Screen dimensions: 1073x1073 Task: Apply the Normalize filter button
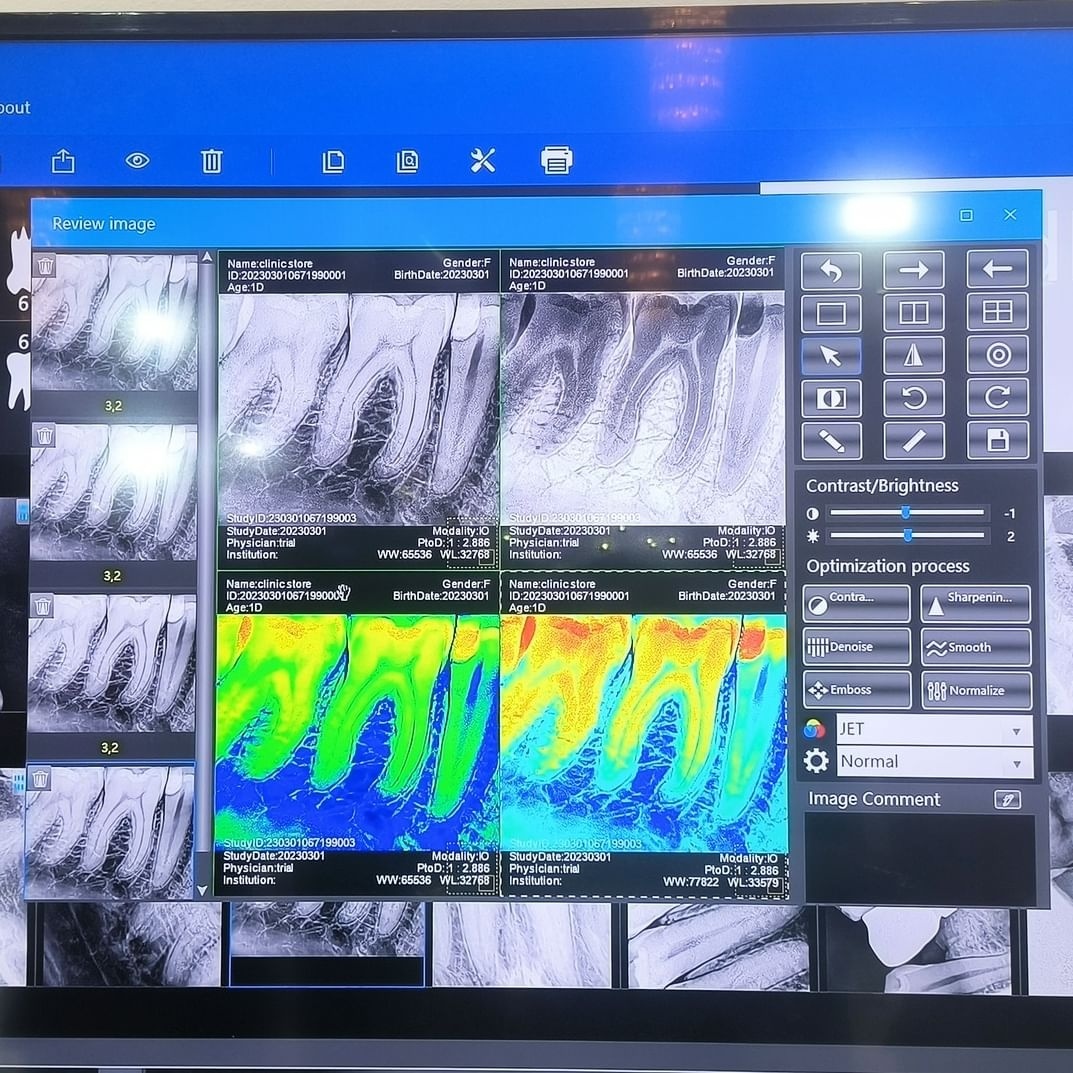coord(977,690)
